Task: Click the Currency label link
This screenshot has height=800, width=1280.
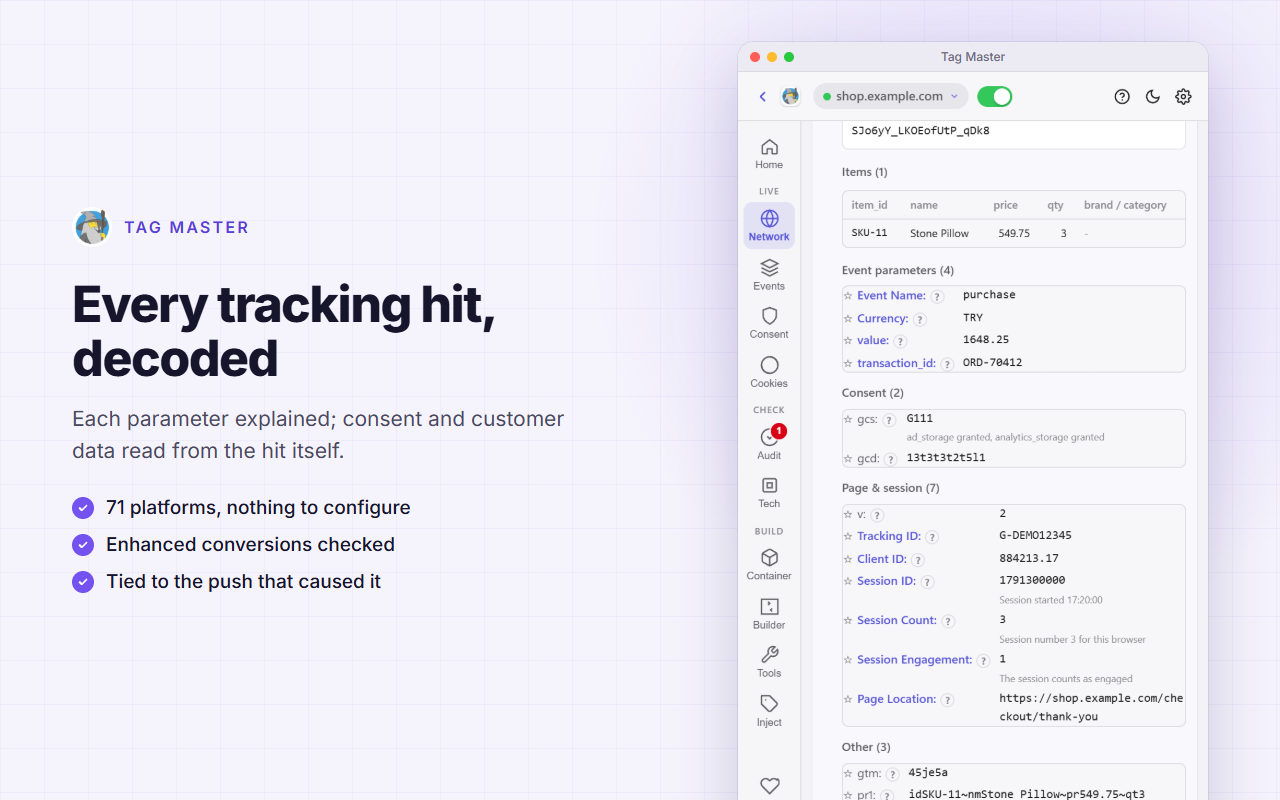Action: (883, 319)
